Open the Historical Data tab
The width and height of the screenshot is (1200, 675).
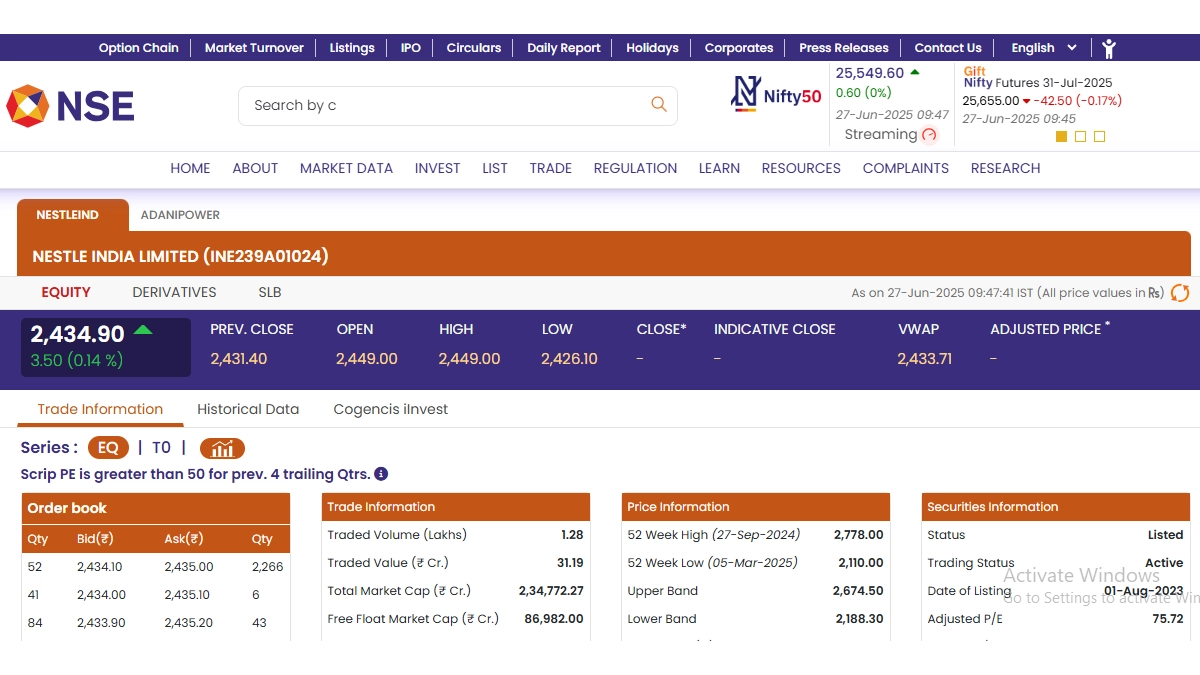(248, 409)
